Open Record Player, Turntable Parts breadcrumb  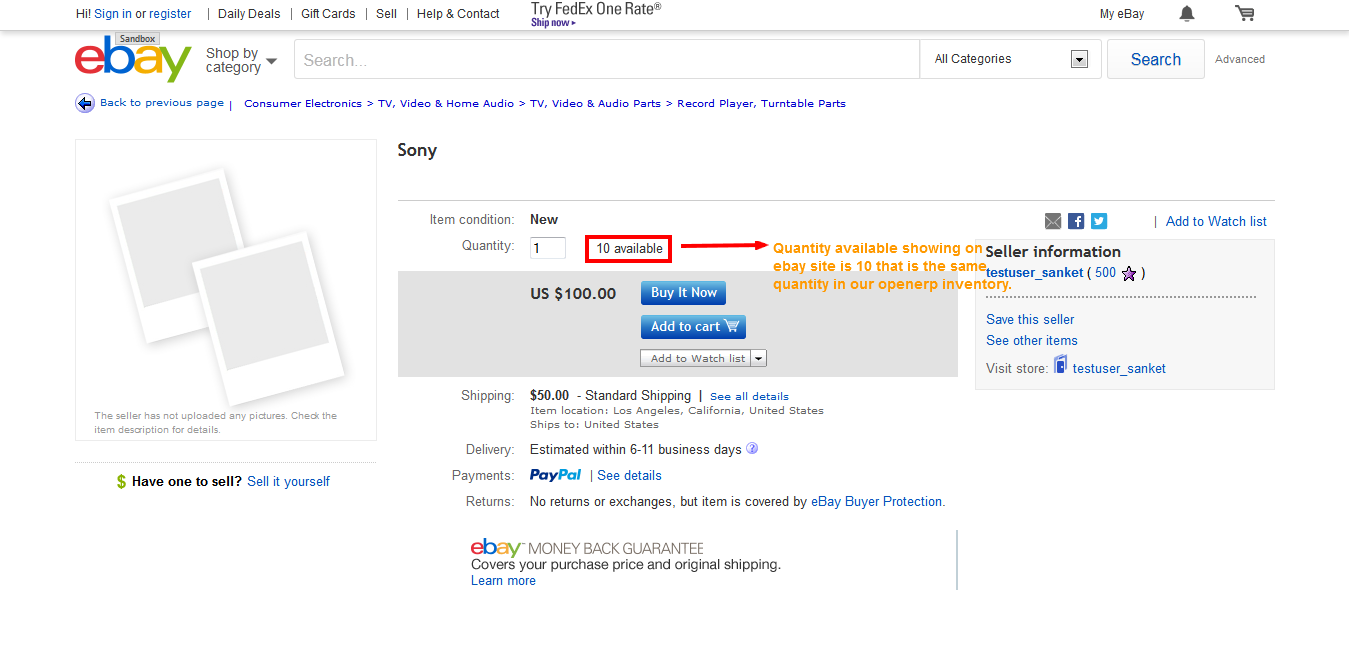761,103
